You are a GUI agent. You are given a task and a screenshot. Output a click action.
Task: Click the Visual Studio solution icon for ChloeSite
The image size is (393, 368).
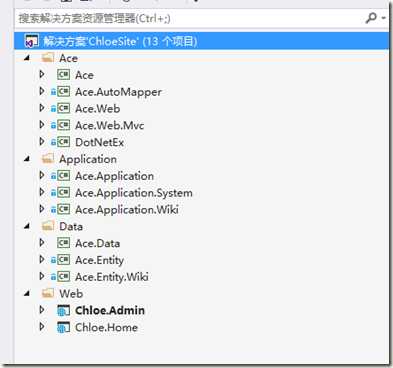32,41
